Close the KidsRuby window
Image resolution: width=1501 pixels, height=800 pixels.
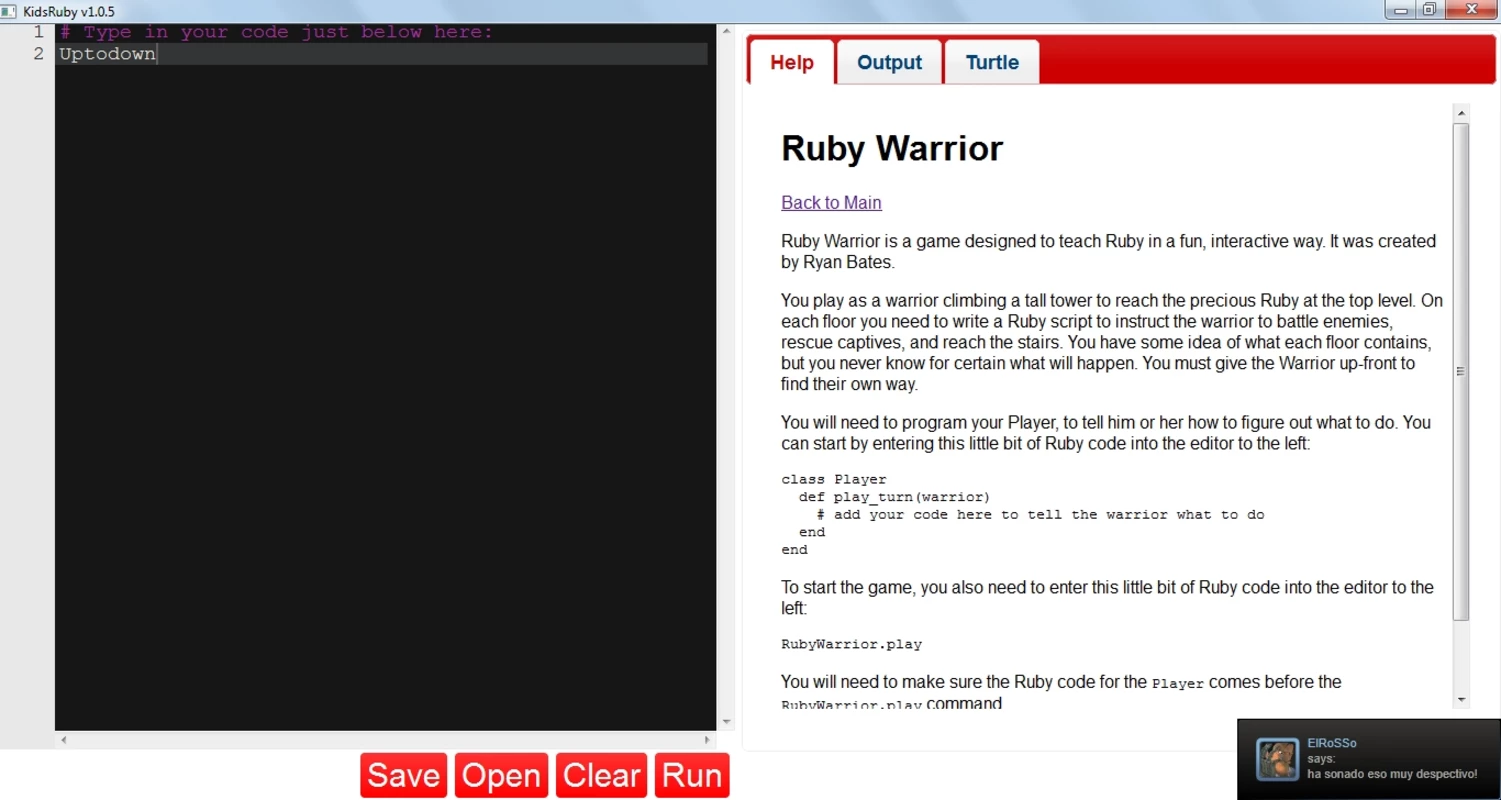(1471, 10)
